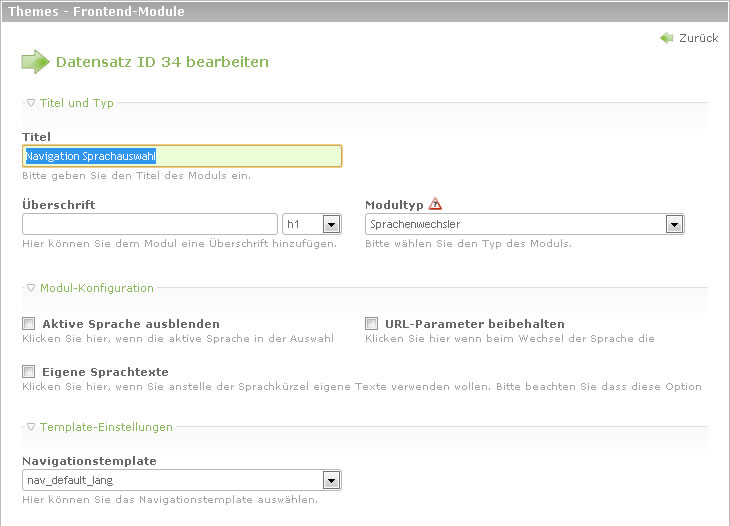Go back via the Zurück link
The height and width of the screenshot is (526, 730).
click(698, 38)
